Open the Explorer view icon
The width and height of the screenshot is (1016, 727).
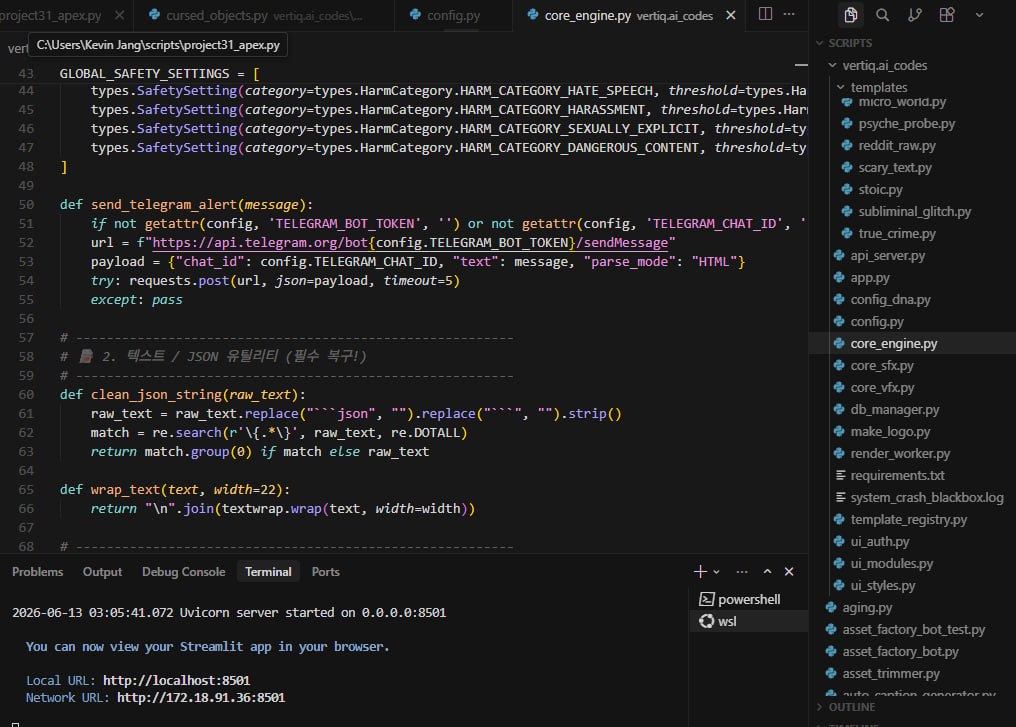pos(850,14)
